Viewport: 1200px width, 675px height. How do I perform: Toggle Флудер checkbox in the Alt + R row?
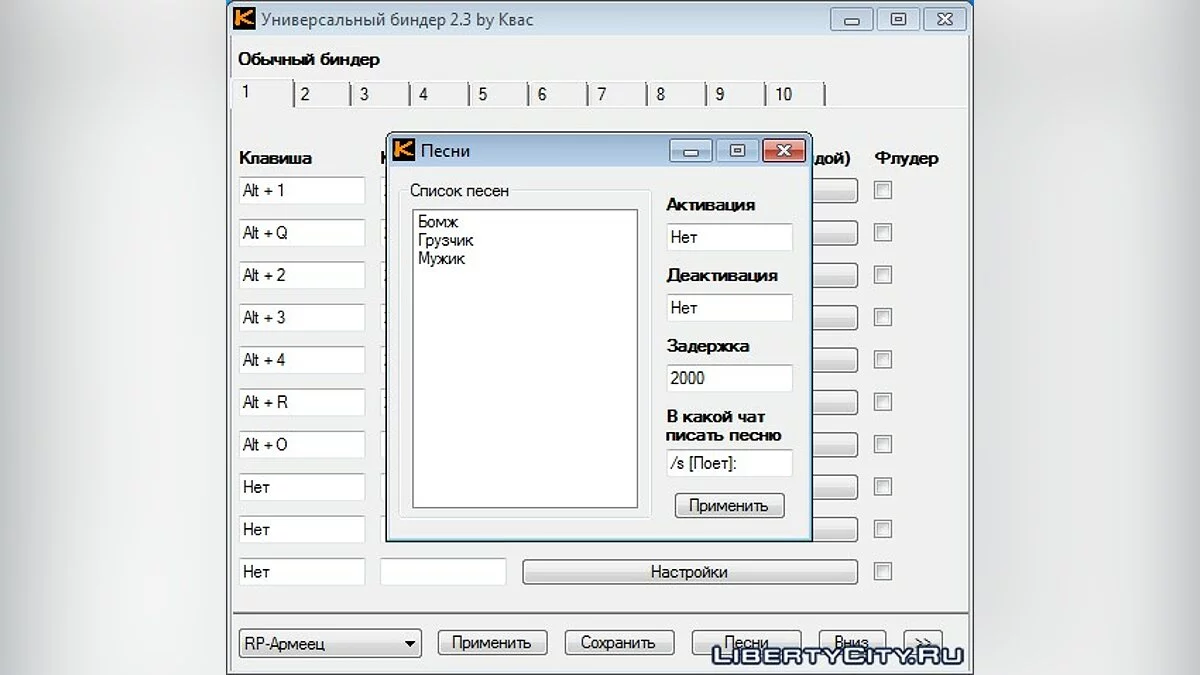tap(883, 402)
